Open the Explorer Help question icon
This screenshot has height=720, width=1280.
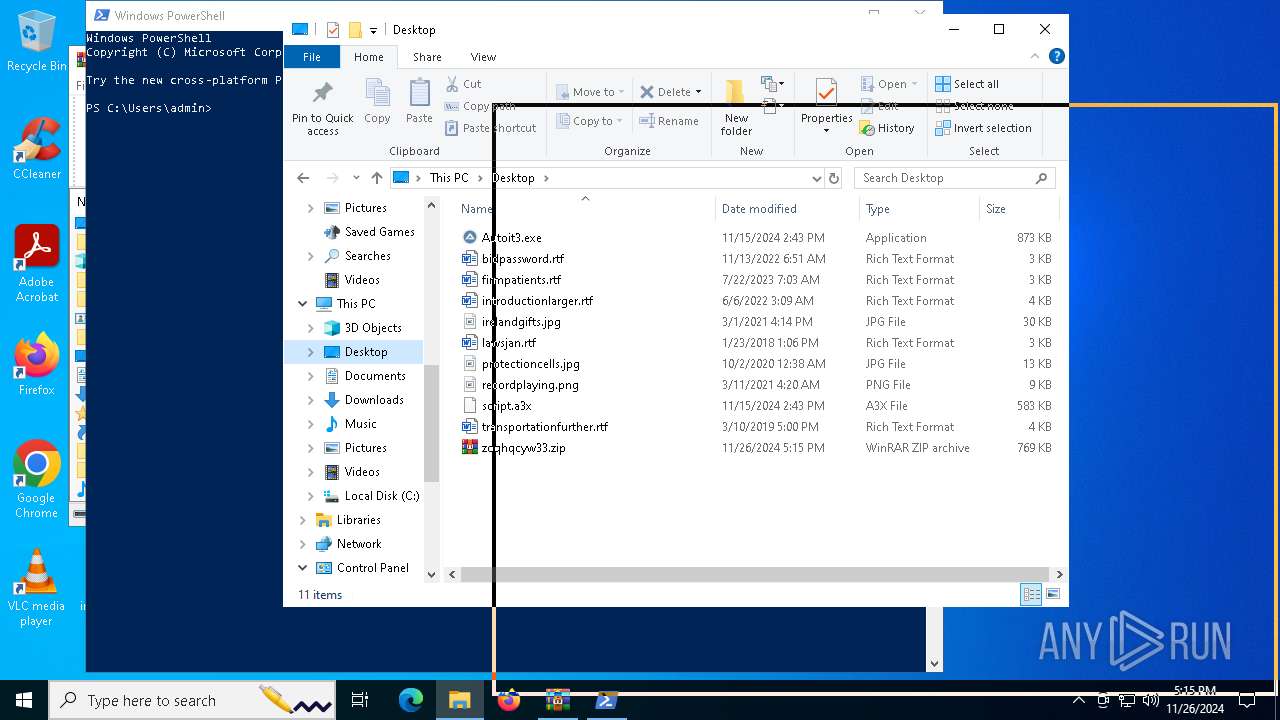click(x=1056, y=57)
